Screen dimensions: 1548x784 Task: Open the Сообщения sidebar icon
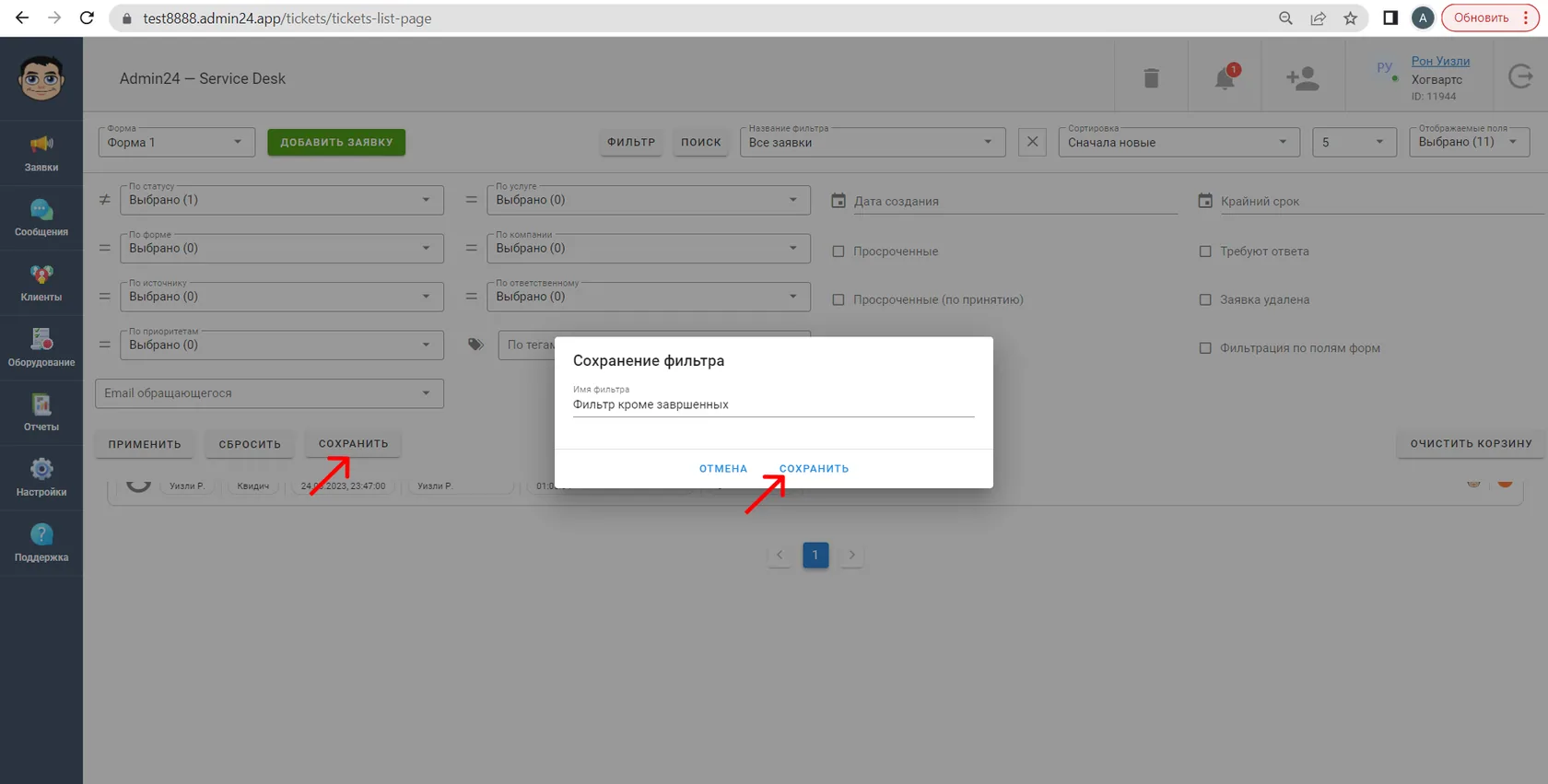click(x=41, y=218)
